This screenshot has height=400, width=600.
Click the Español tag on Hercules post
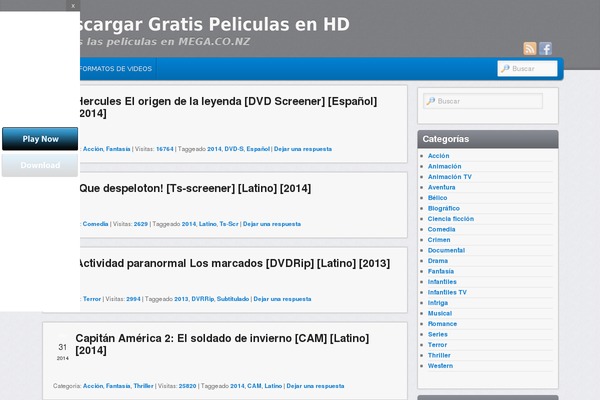click(258, 149)
